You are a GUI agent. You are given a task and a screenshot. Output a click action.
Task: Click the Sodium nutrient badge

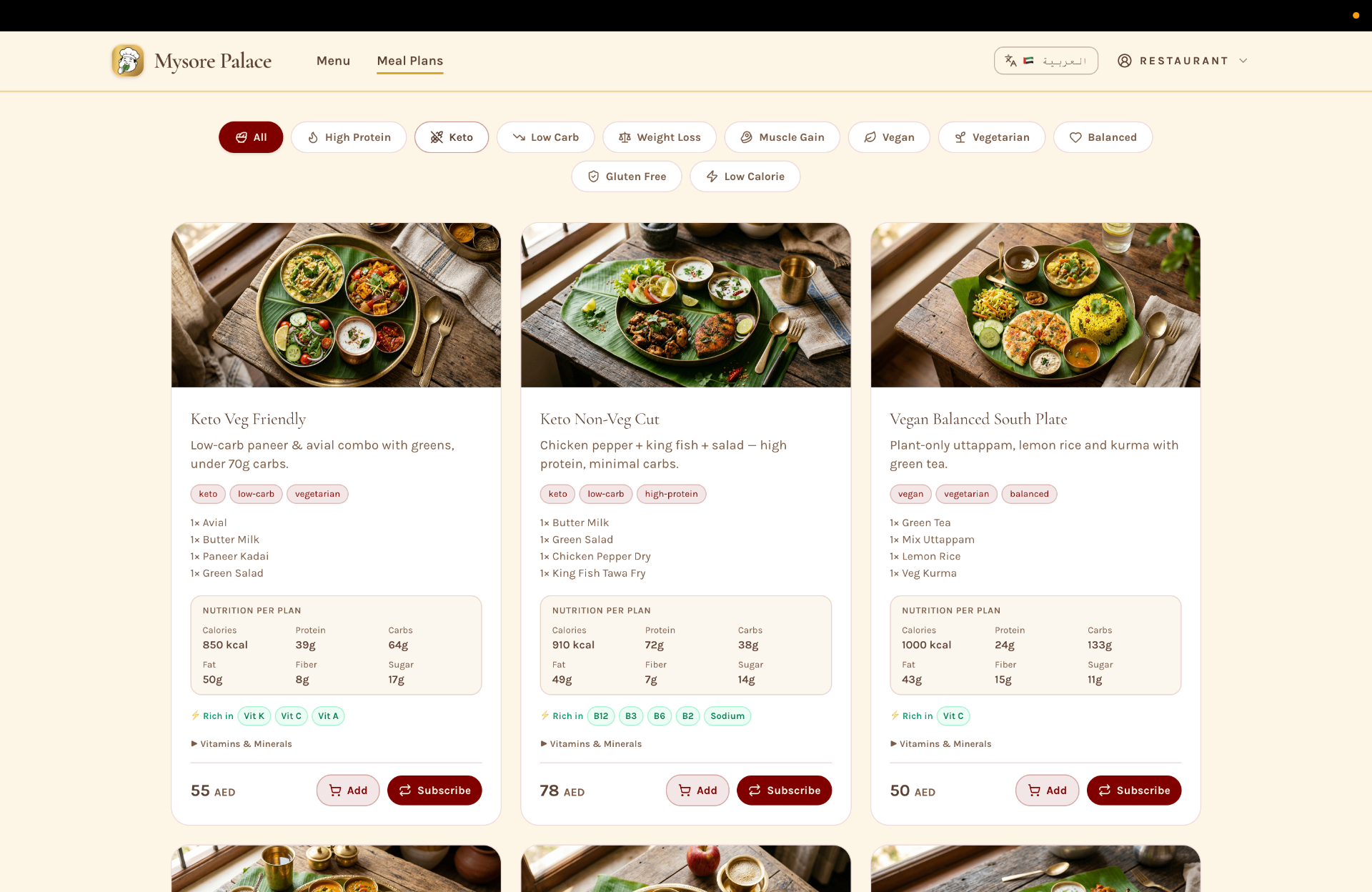click(x=727, y=716)
